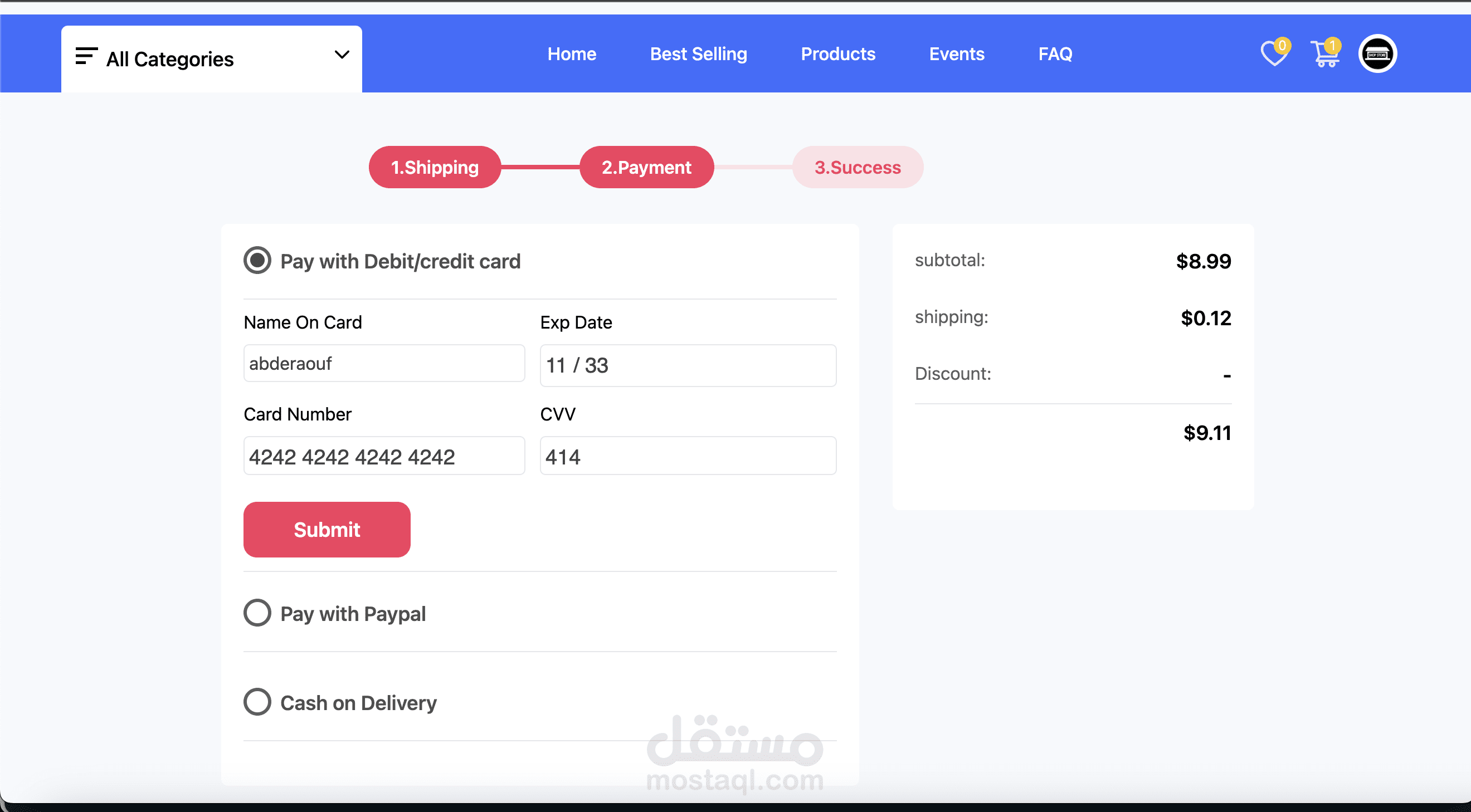Select Pay with Paypal option
This screenshot has width=1471, height=812.
pos(257,613)
